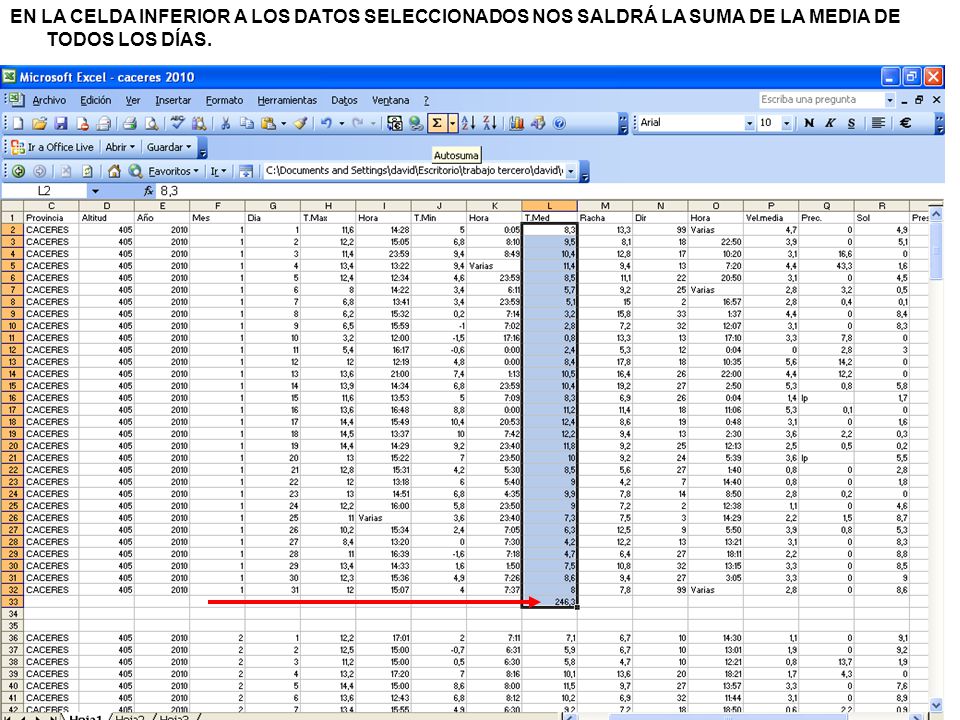
Task: Expand the Autosuma function dropdown arrow
Action: 452,124
